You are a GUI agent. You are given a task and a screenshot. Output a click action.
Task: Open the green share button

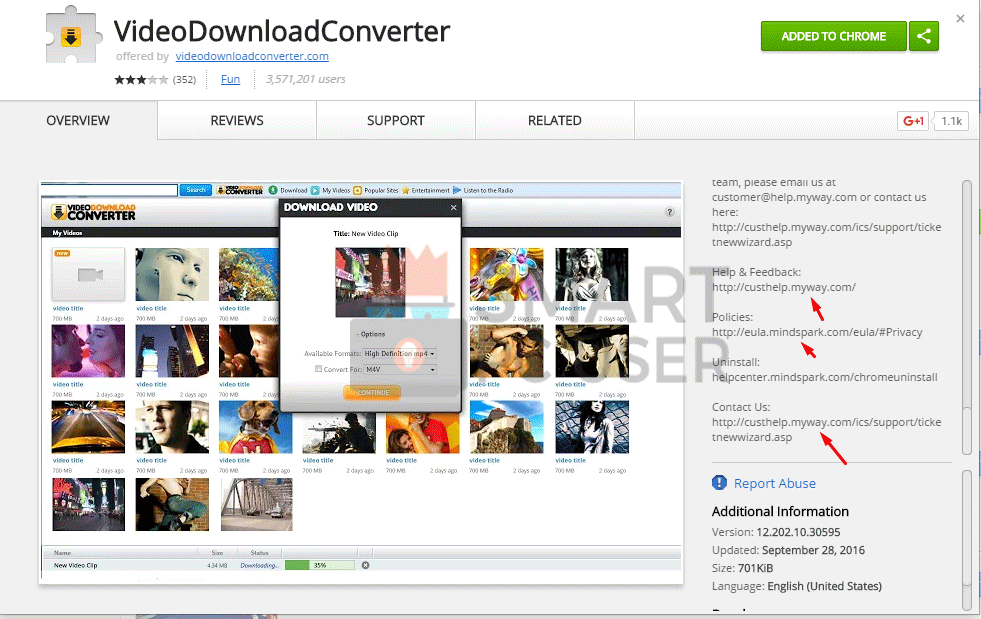coord(924,36)
